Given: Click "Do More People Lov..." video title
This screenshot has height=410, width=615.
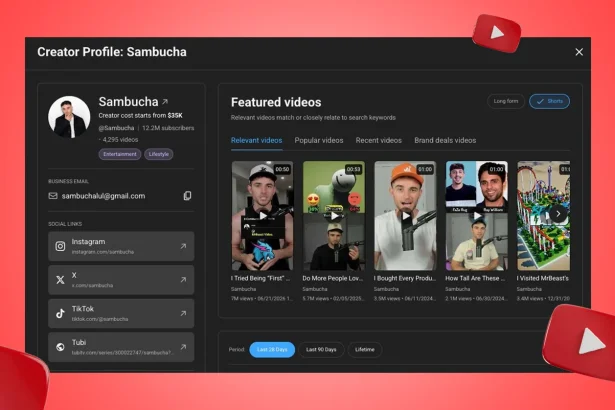Looking at the screenshot, I should coord(333,278).
